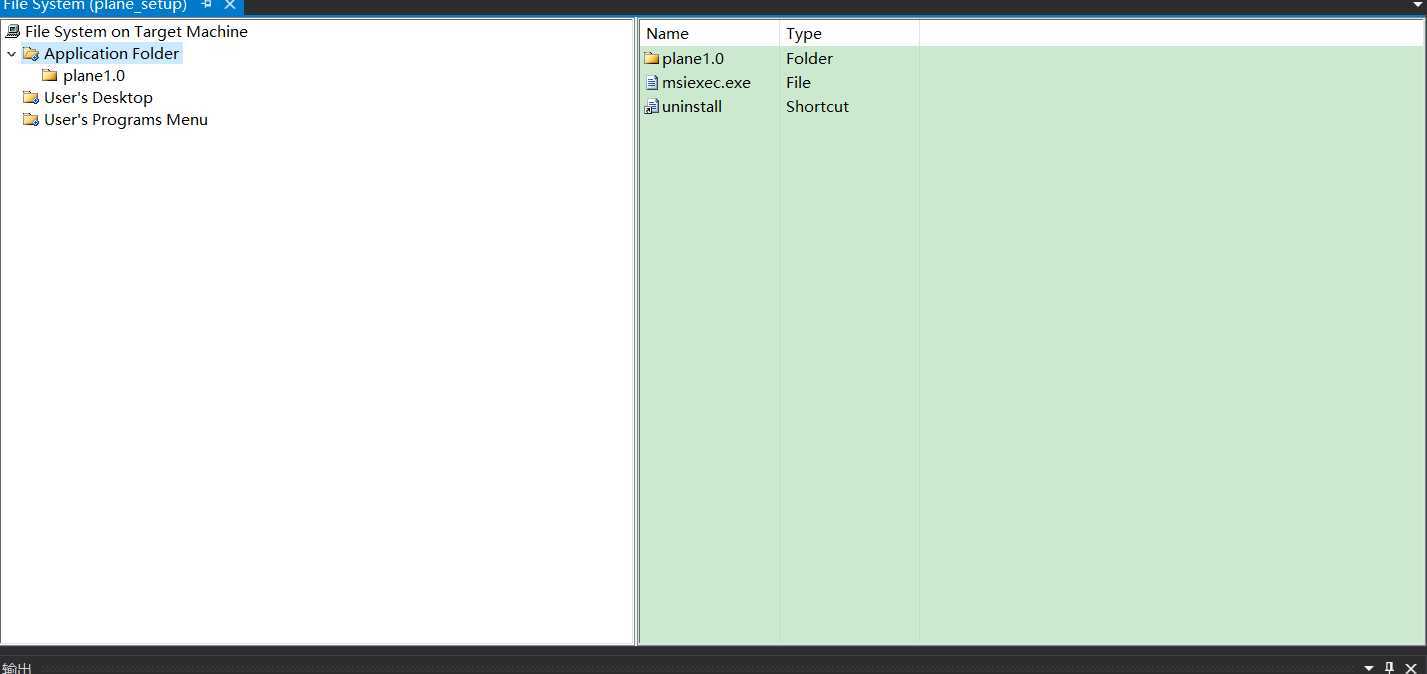Switch to File System (plane_setup) tab

click(95, 5)
